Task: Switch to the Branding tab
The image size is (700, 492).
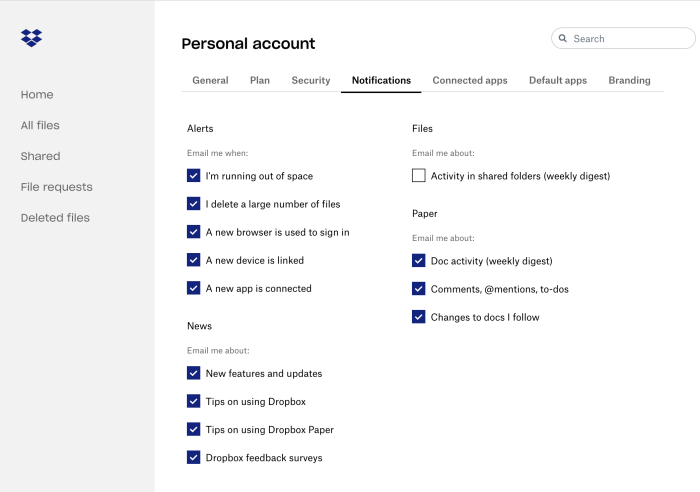Action: [629, 80]
